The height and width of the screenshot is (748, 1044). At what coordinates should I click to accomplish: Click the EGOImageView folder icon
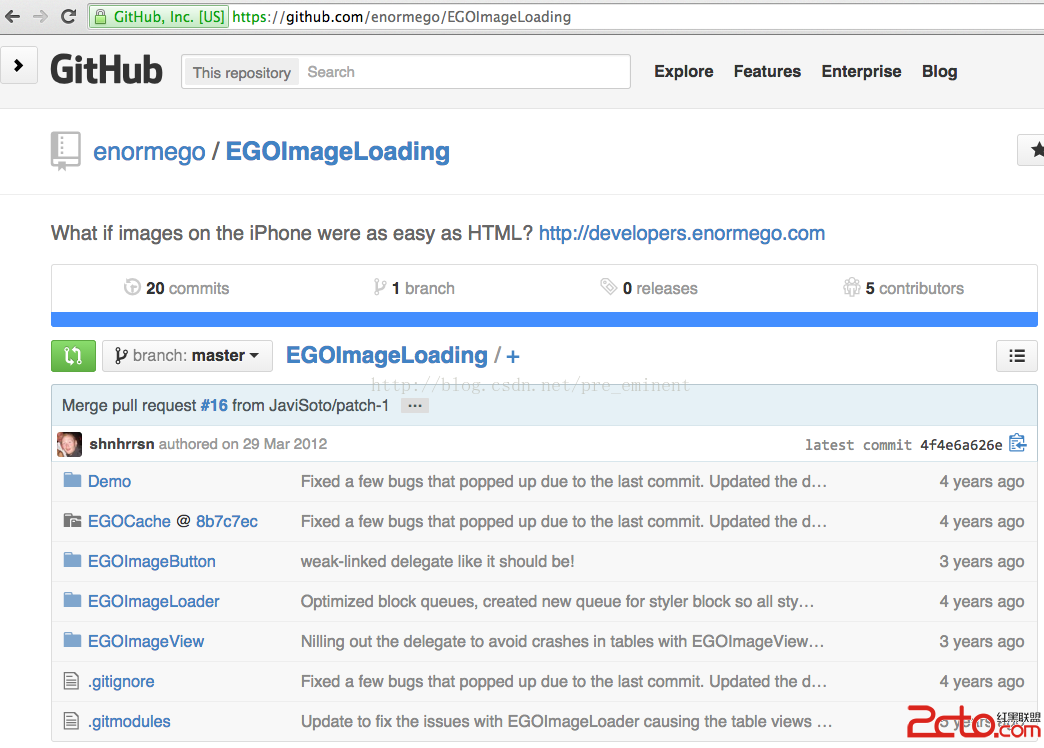(x=72, y=640)
